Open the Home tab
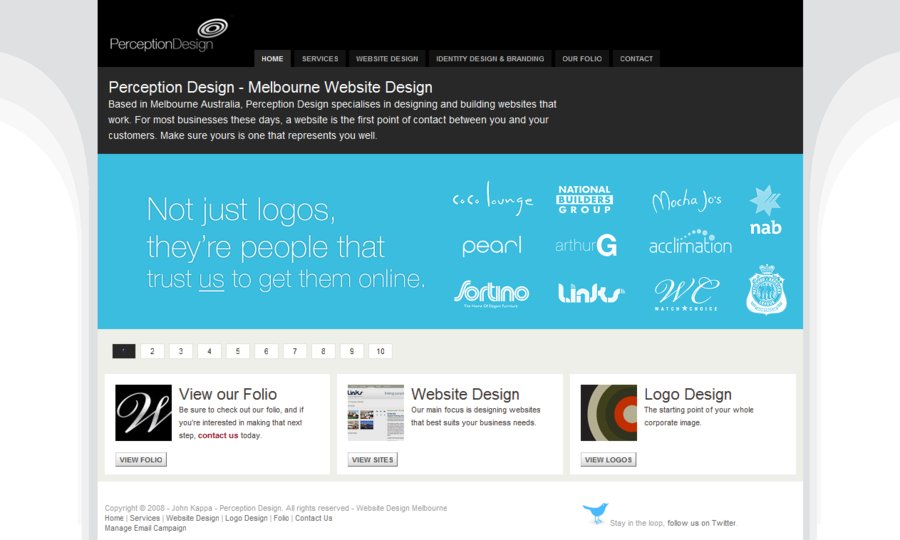Screen dimensions: 900x540 tap(272, 59)
